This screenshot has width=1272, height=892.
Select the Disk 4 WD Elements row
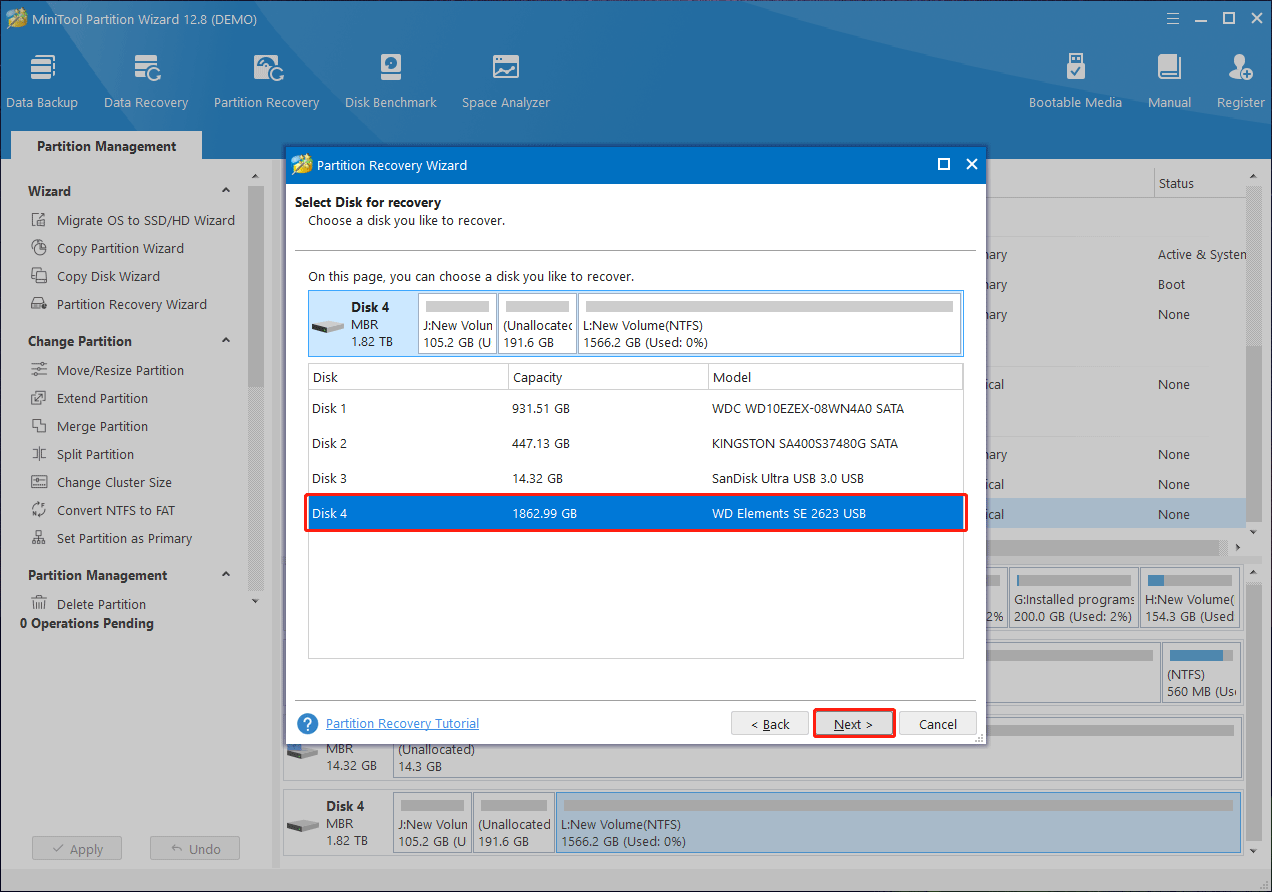tap(635, 513)
